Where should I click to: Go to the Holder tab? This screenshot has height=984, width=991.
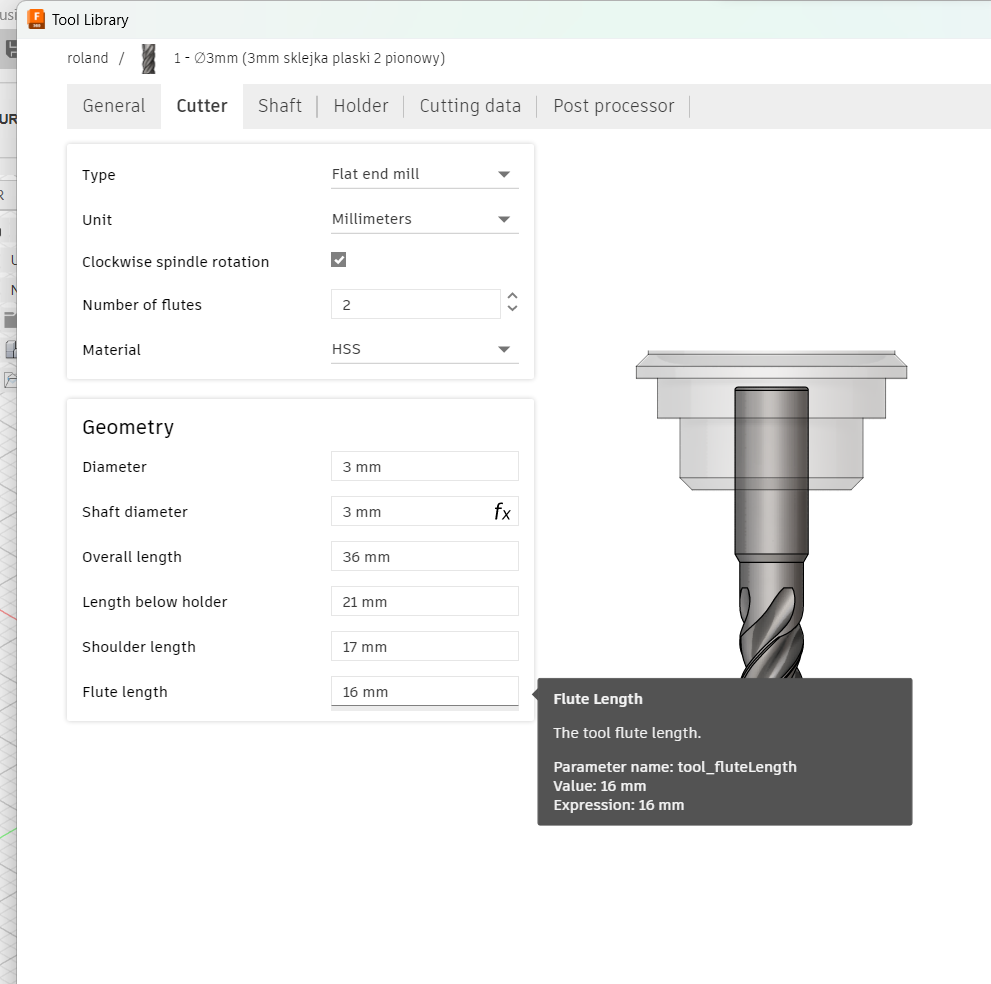(361, 106)
